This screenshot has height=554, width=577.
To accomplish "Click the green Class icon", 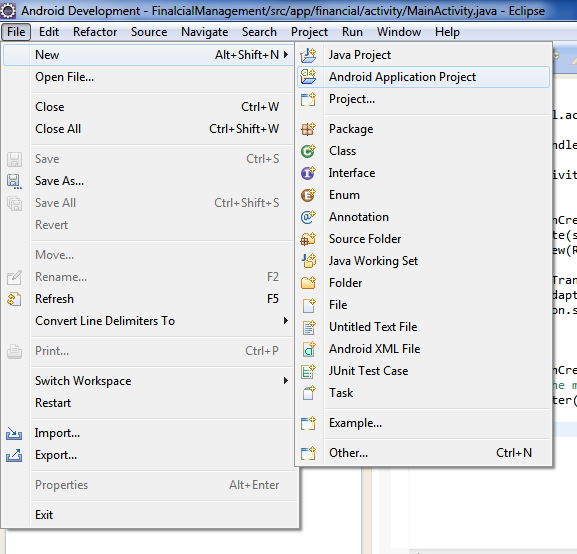I will point(308,151).
